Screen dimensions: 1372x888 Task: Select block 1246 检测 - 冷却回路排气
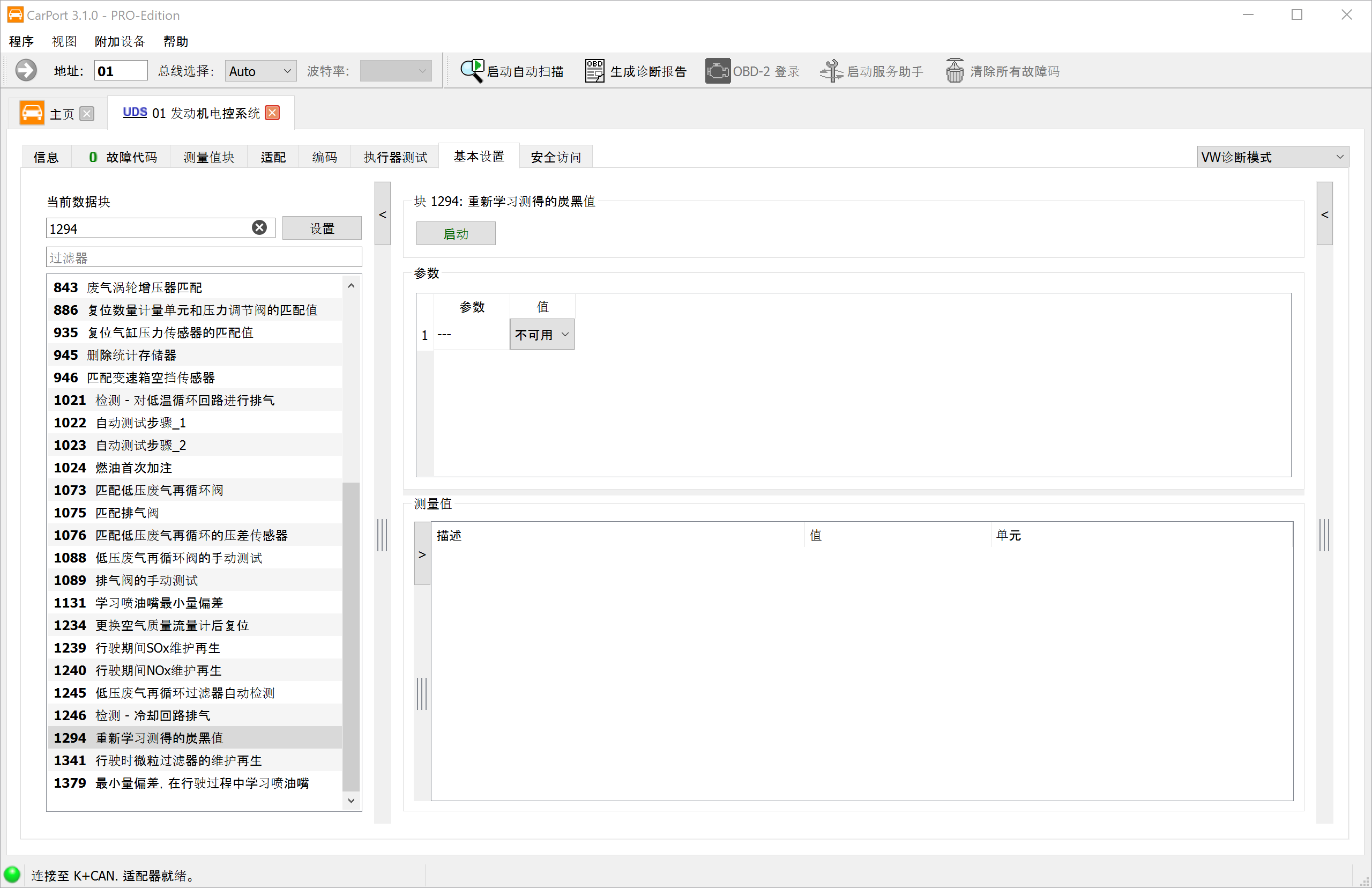[195, 715]
